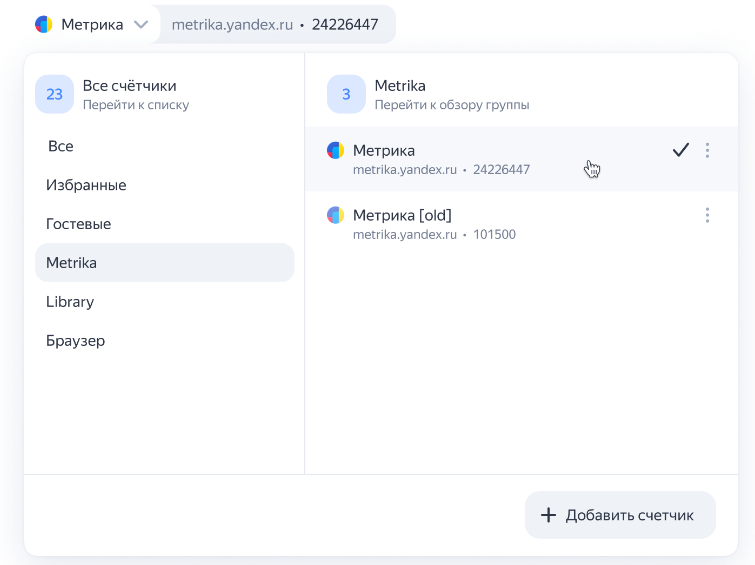
Task: Click the 3 group count badge
Action: click(346, 95)
